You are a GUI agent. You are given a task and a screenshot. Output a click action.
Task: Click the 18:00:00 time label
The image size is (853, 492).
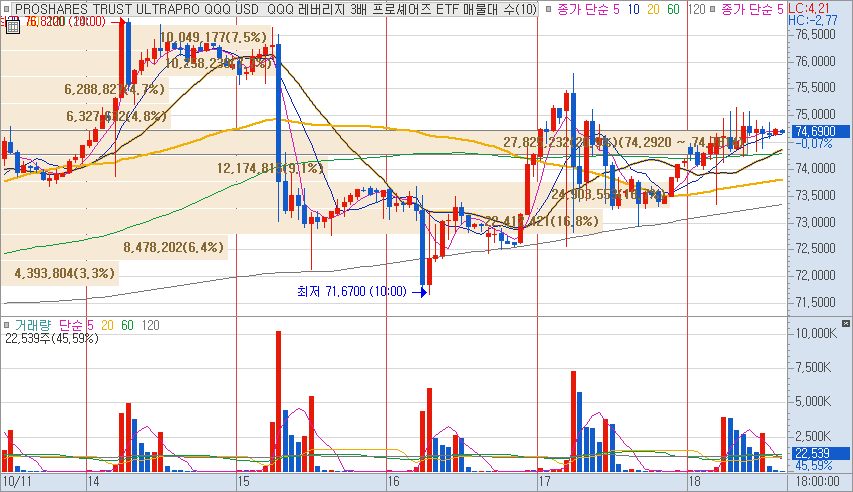point(817,481)
